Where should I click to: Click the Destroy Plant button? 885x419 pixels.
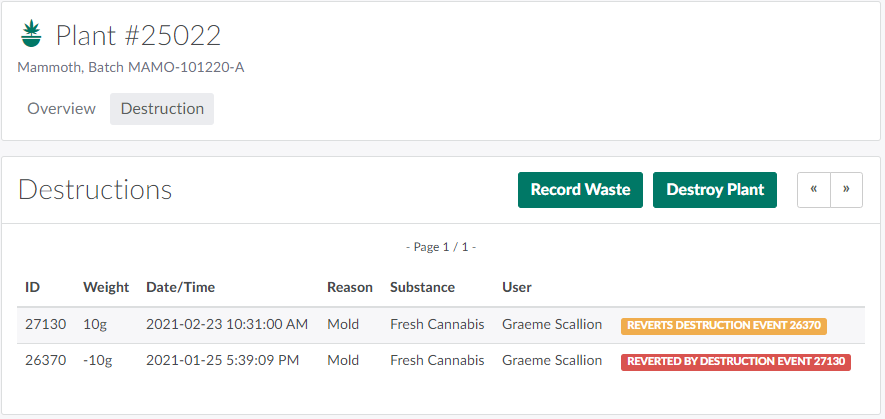[x=714, y=190]
